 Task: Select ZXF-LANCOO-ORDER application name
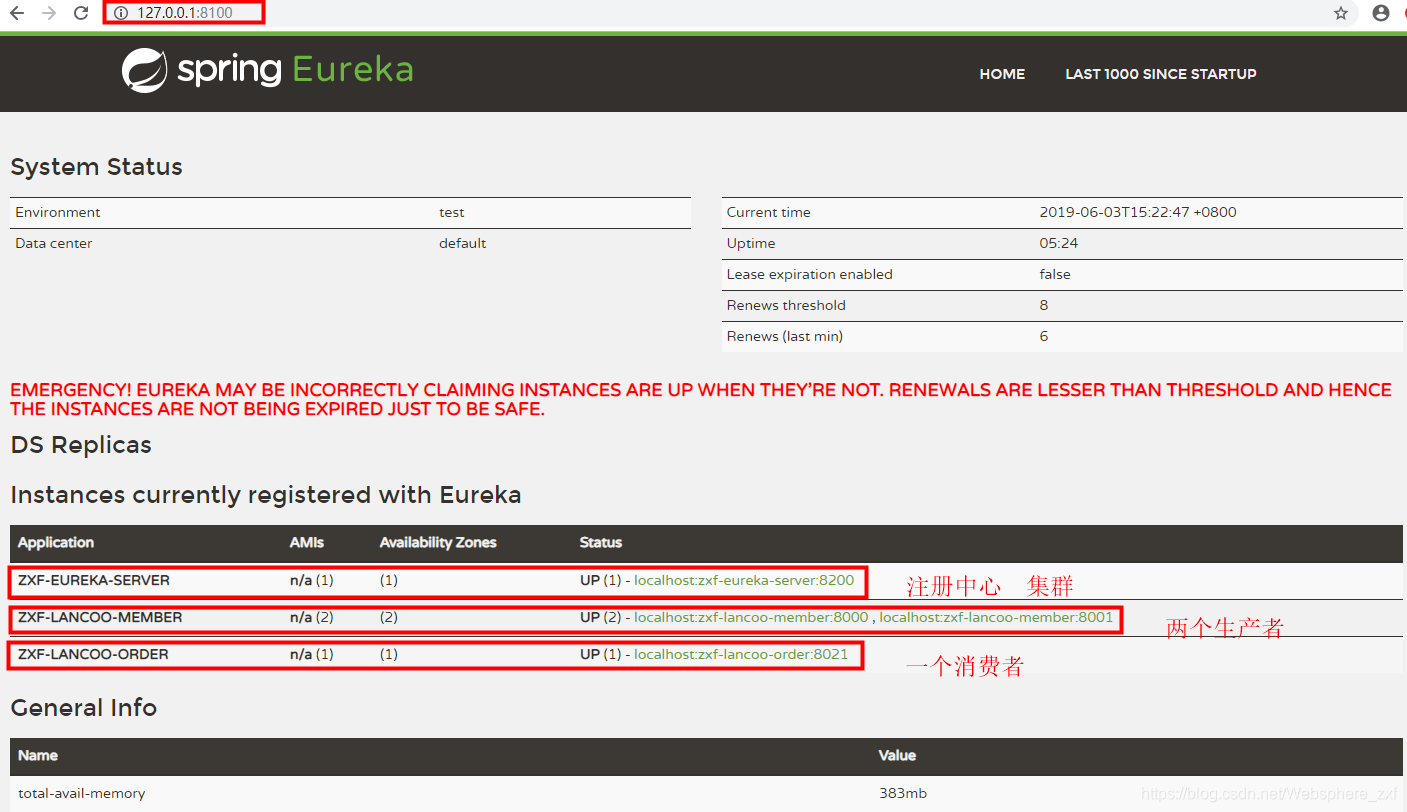pos(93,654)
